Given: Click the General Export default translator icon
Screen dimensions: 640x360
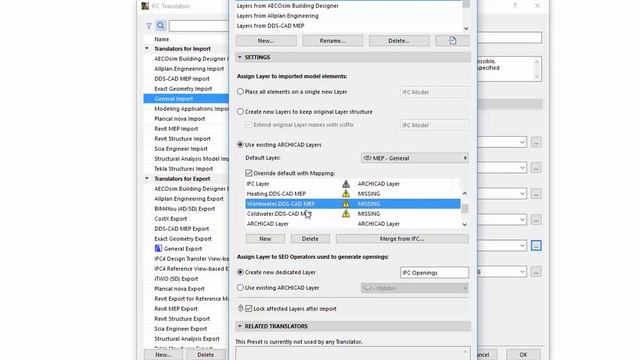Looking at the screenshot, I should [x=158, y=248].
